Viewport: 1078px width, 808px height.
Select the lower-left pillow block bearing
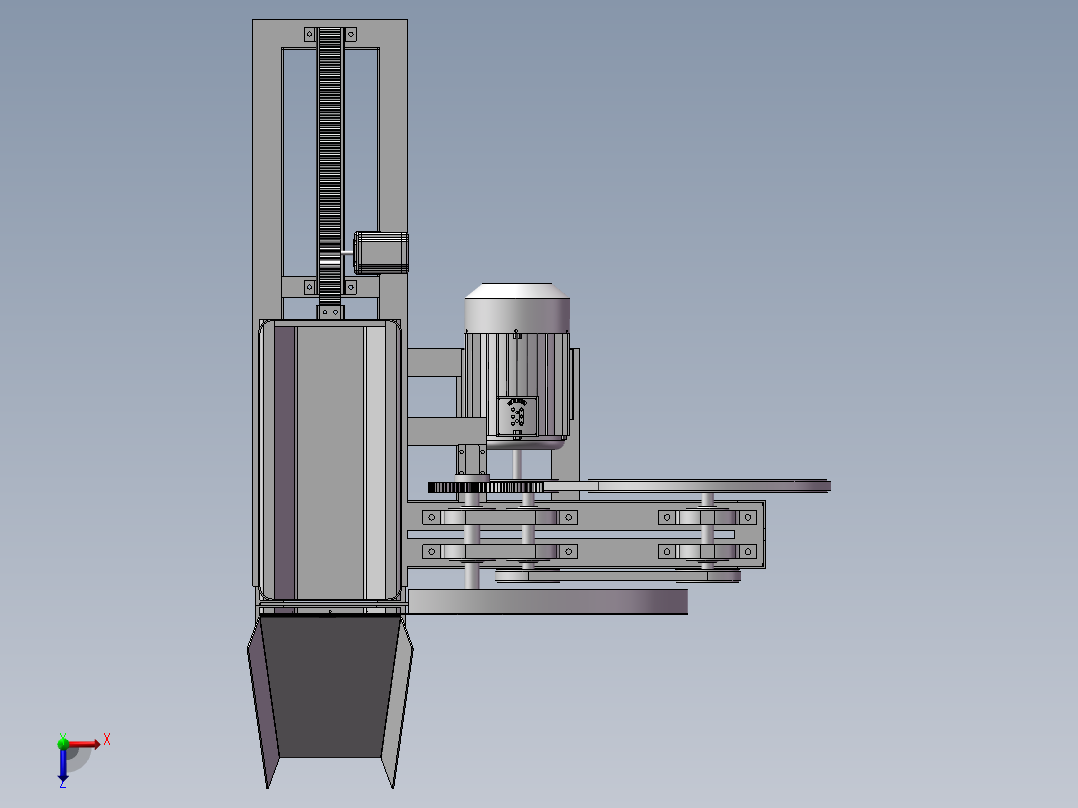tap(499, 552)
